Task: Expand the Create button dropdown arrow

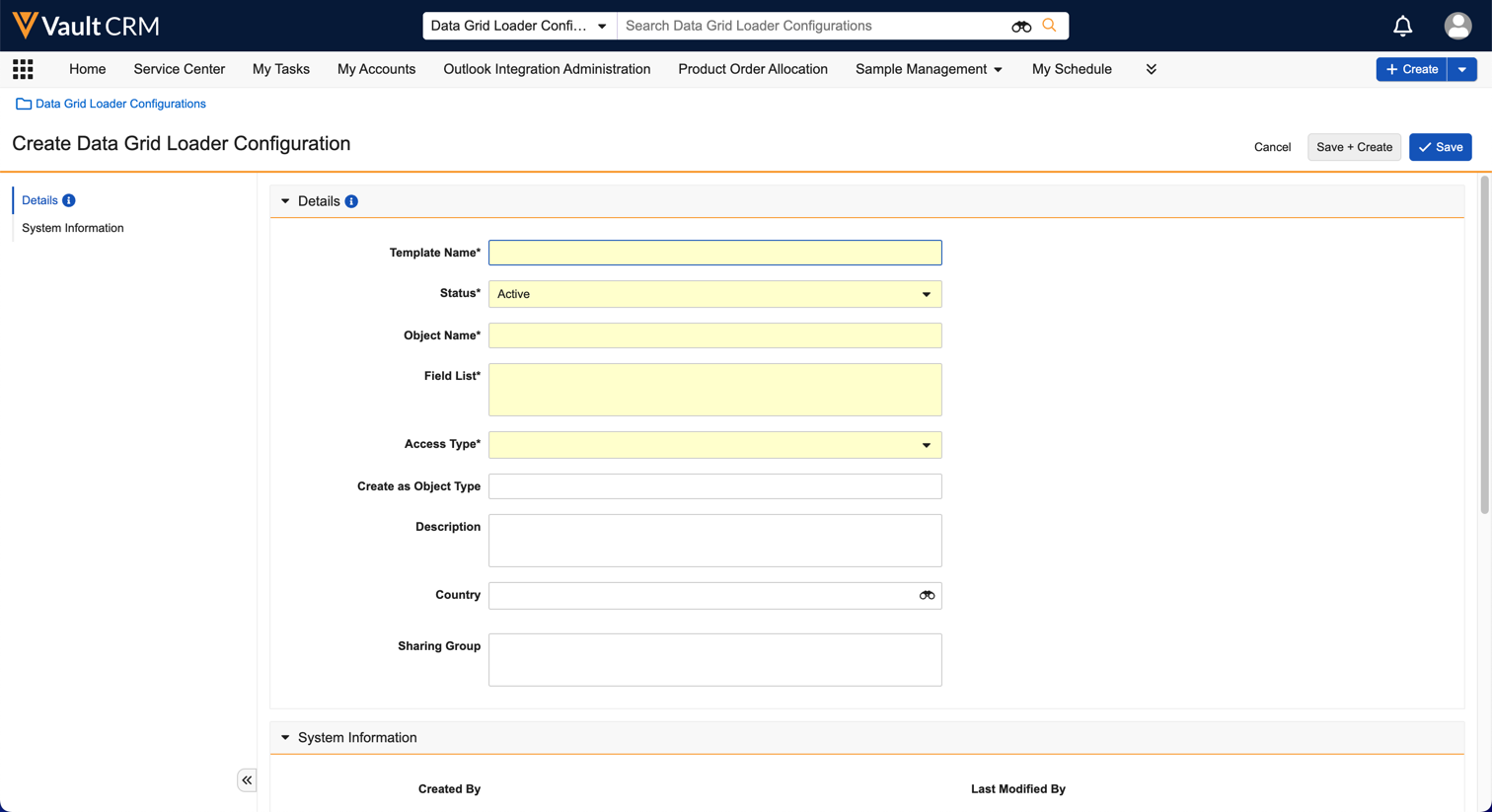Action: (x=1461, y=69)
